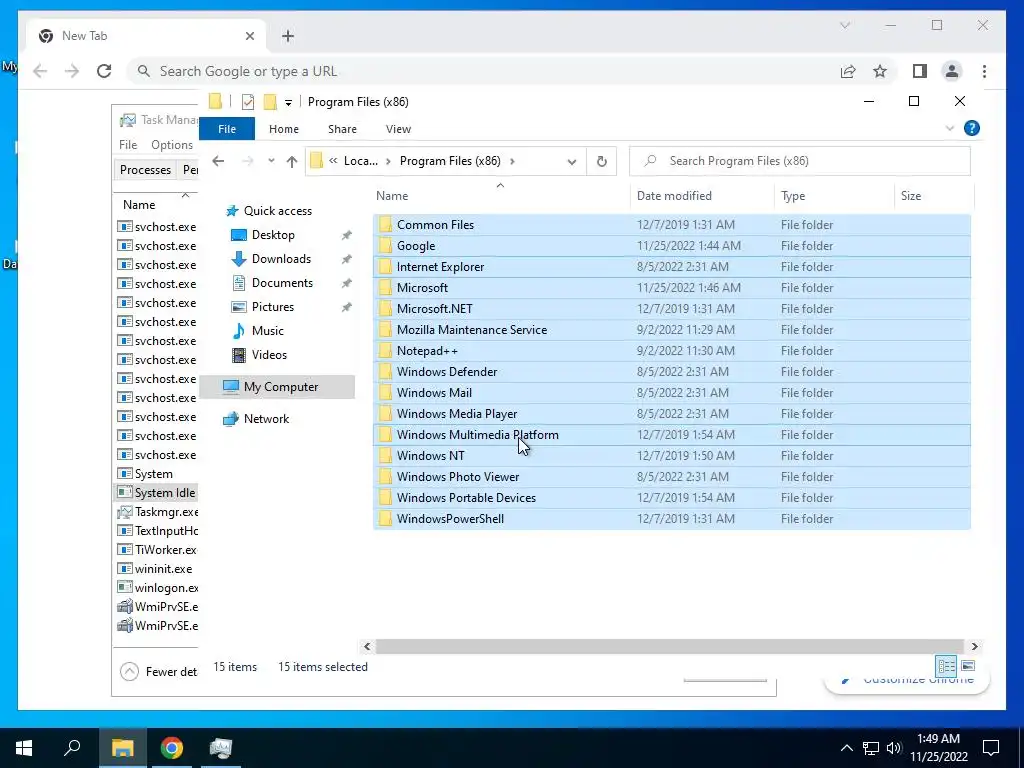
Task: Click the blue Explorer Help icon
Action: 972,128
